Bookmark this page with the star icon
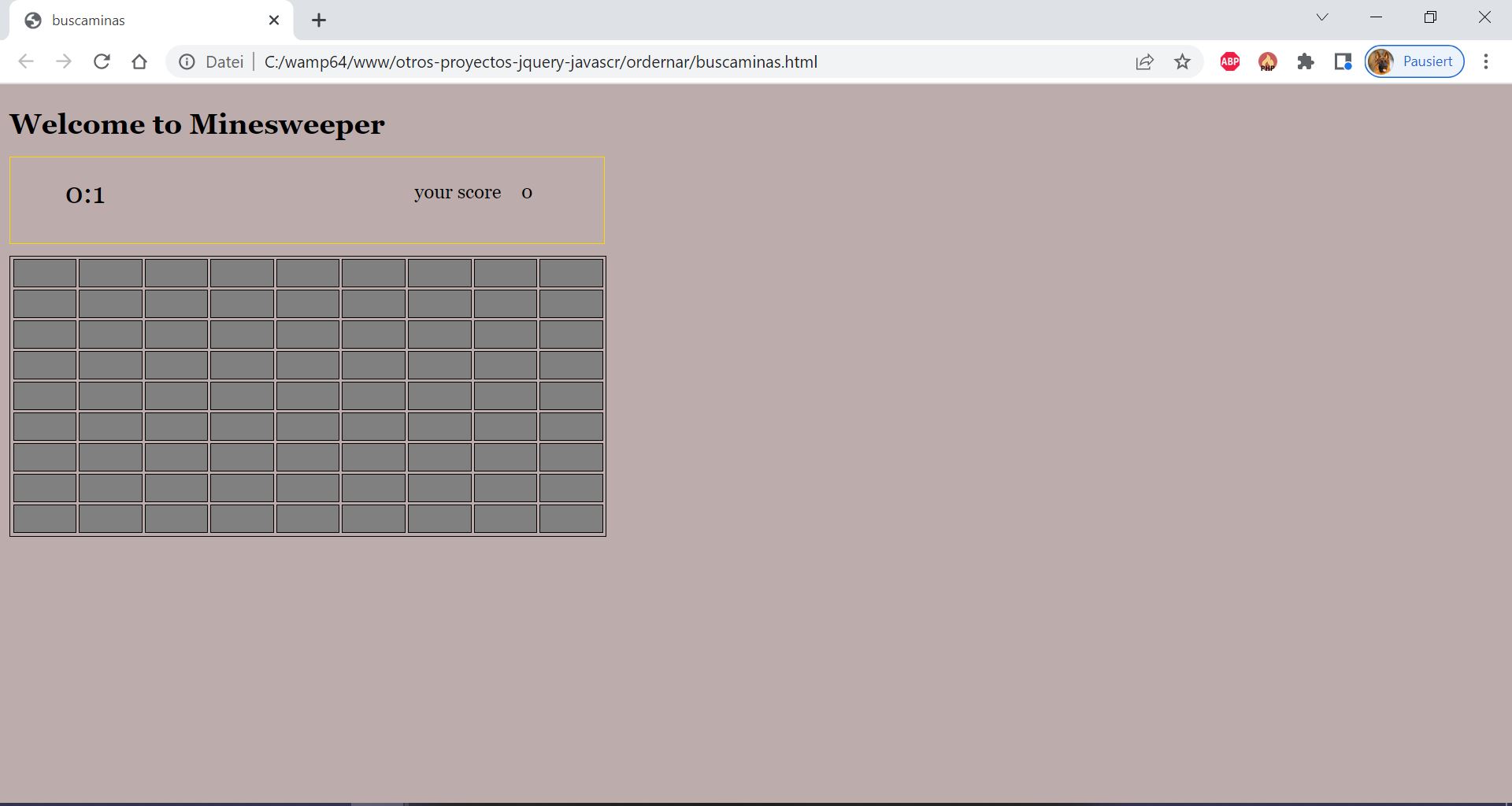This screenshot has width=1512, height=806. pos(1182,61)
